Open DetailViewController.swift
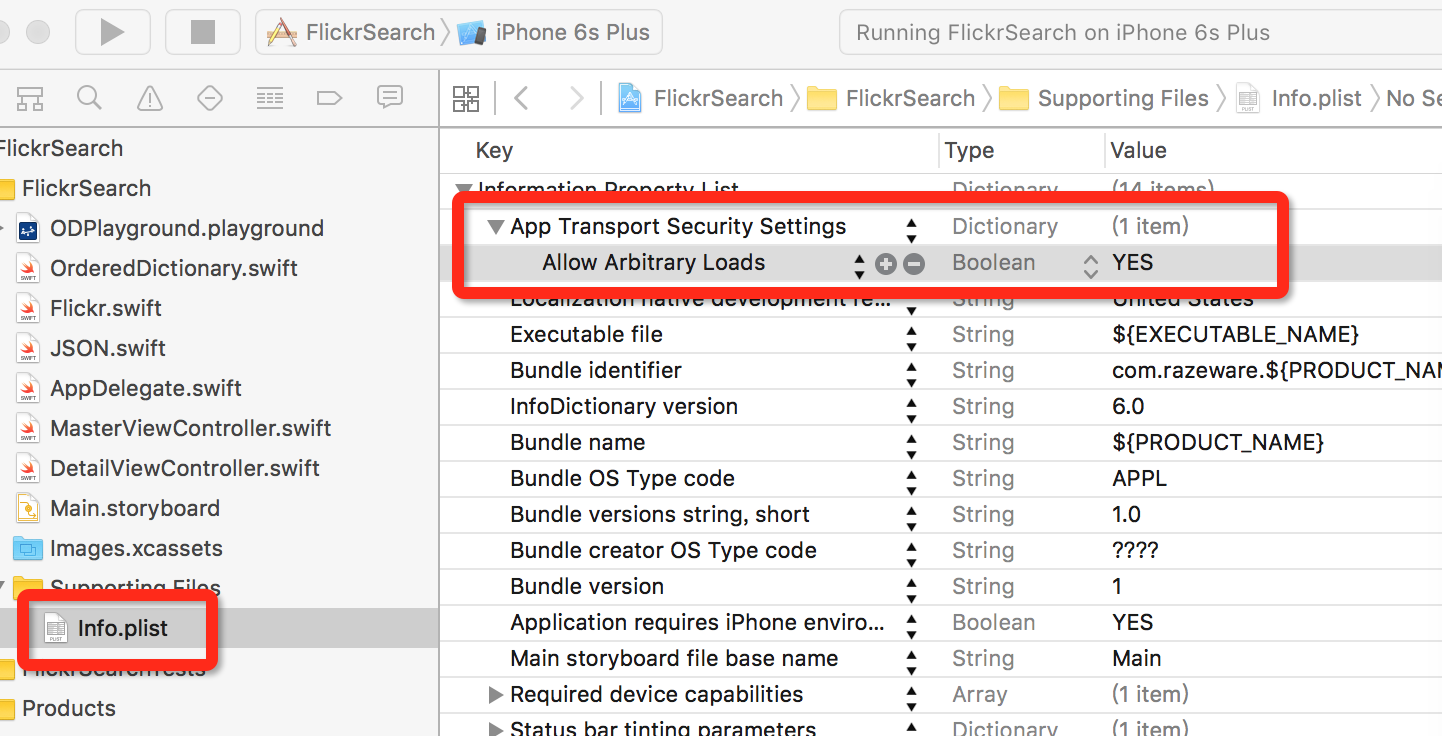1442x736 pixels. point(185,468)
